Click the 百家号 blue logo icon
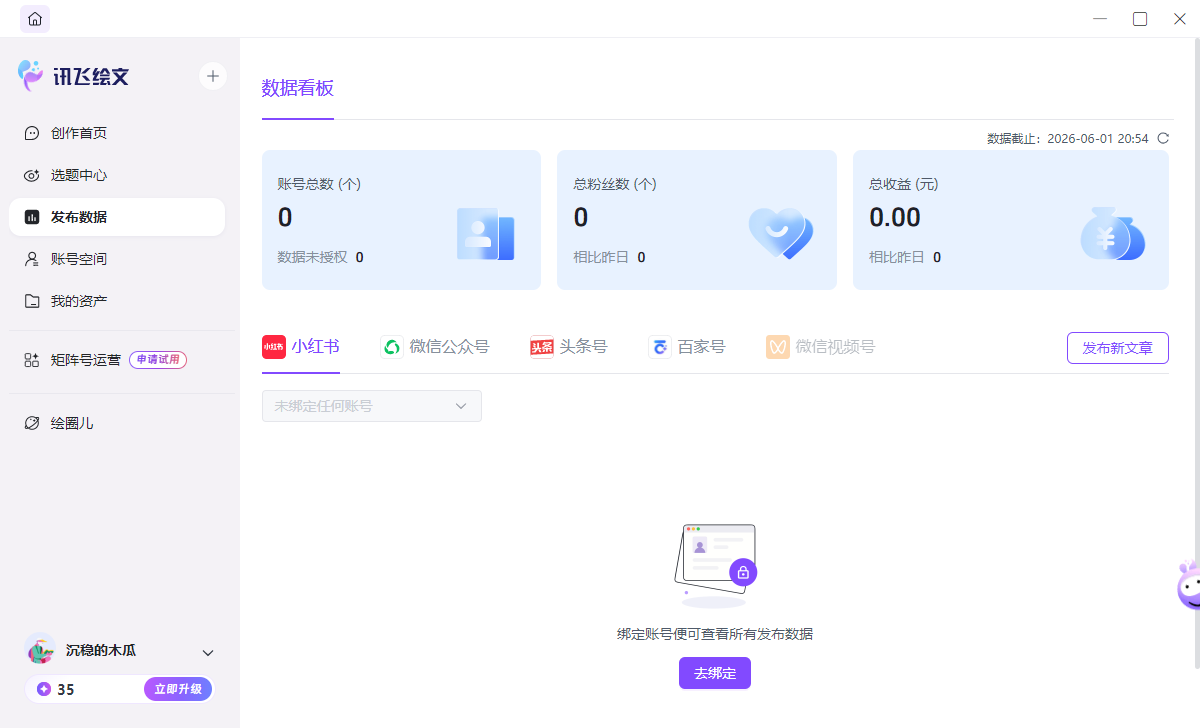 point(660,347)
